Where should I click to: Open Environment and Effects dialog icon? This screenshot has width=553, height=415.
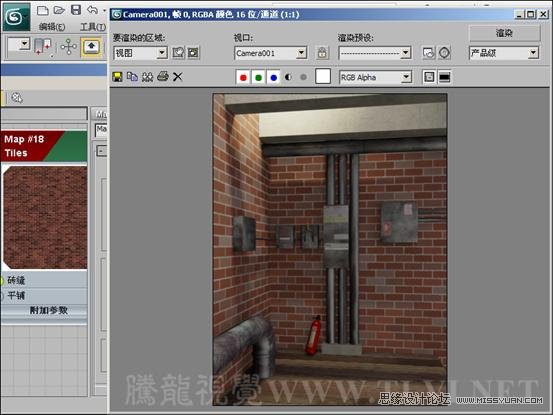444,53
